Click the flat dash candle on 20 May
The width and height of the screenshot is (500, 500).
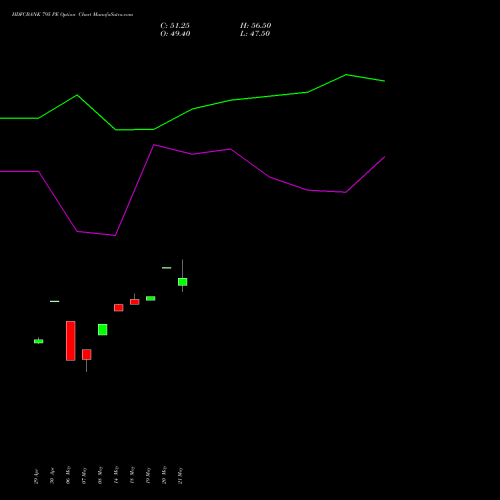point(167,268)
